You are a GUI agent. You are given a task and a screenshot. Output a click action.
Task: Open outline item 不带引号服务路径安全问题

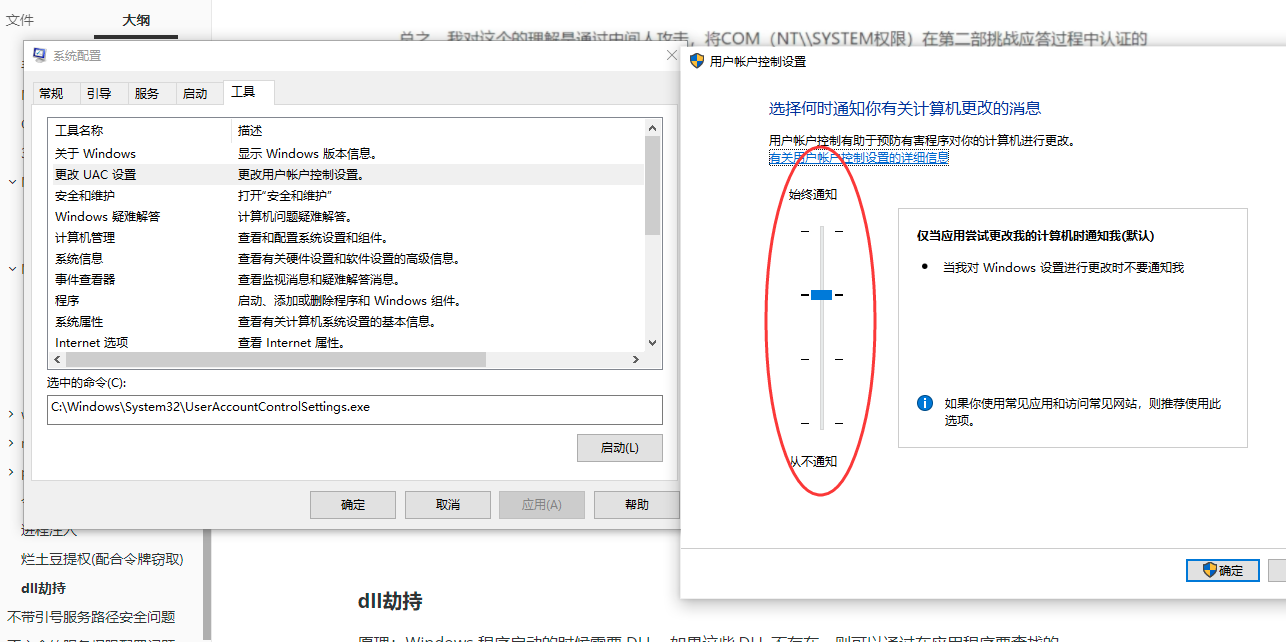click(91, 617)
